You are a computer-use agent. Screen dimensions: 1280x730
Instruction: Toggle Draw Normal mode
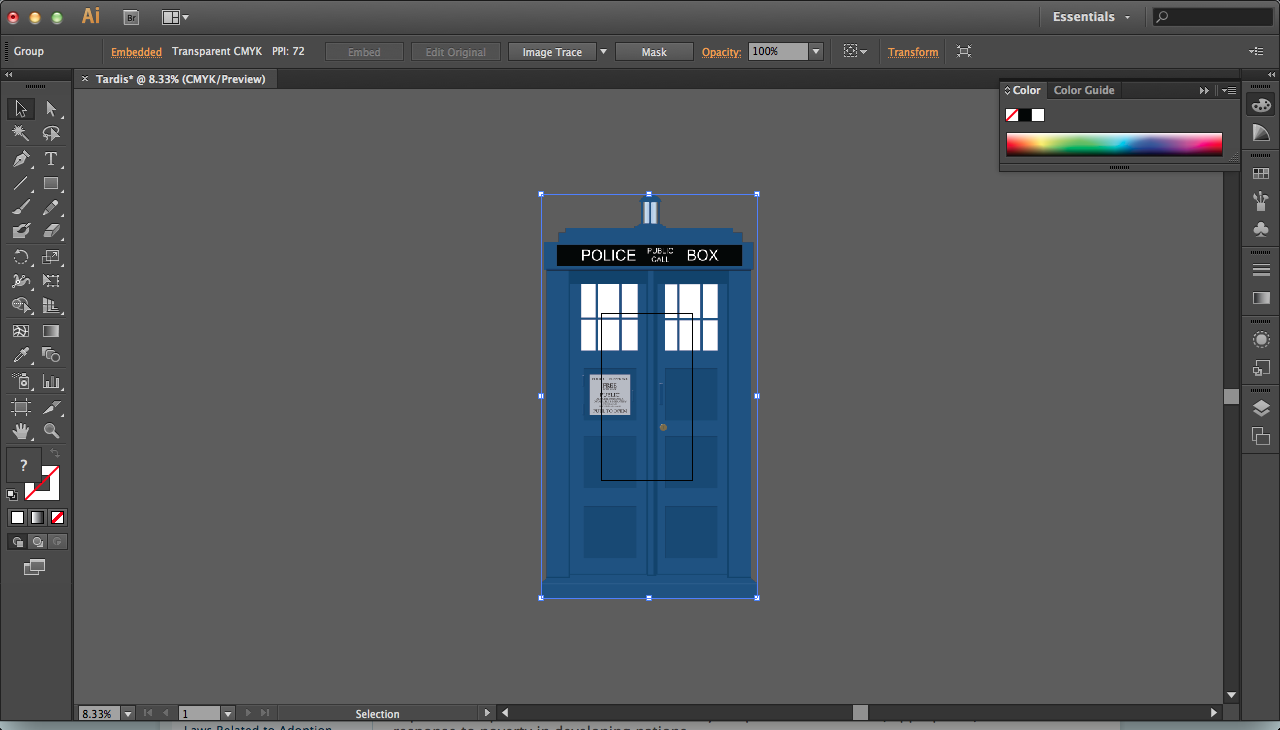point(17,541)
